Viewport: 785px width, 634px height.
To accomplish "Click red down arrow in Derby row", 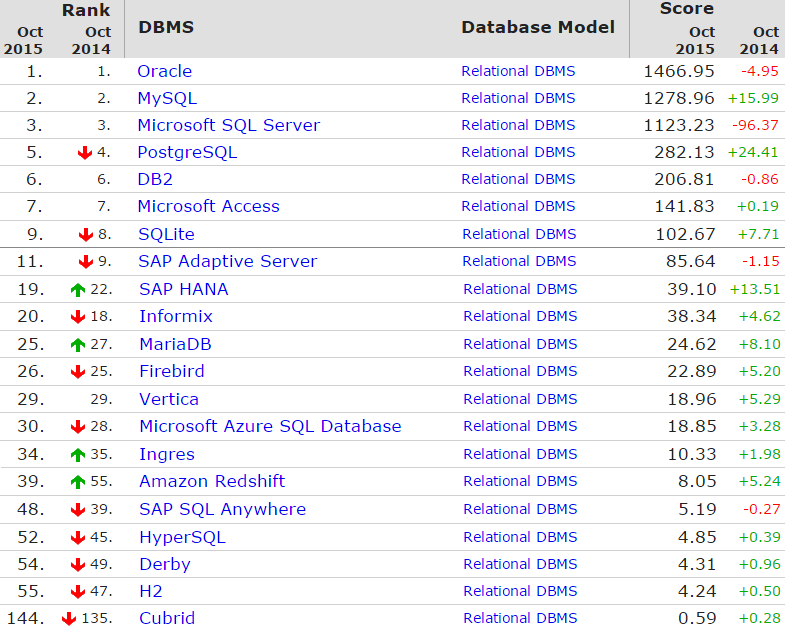I will click(x=78, y=564).
